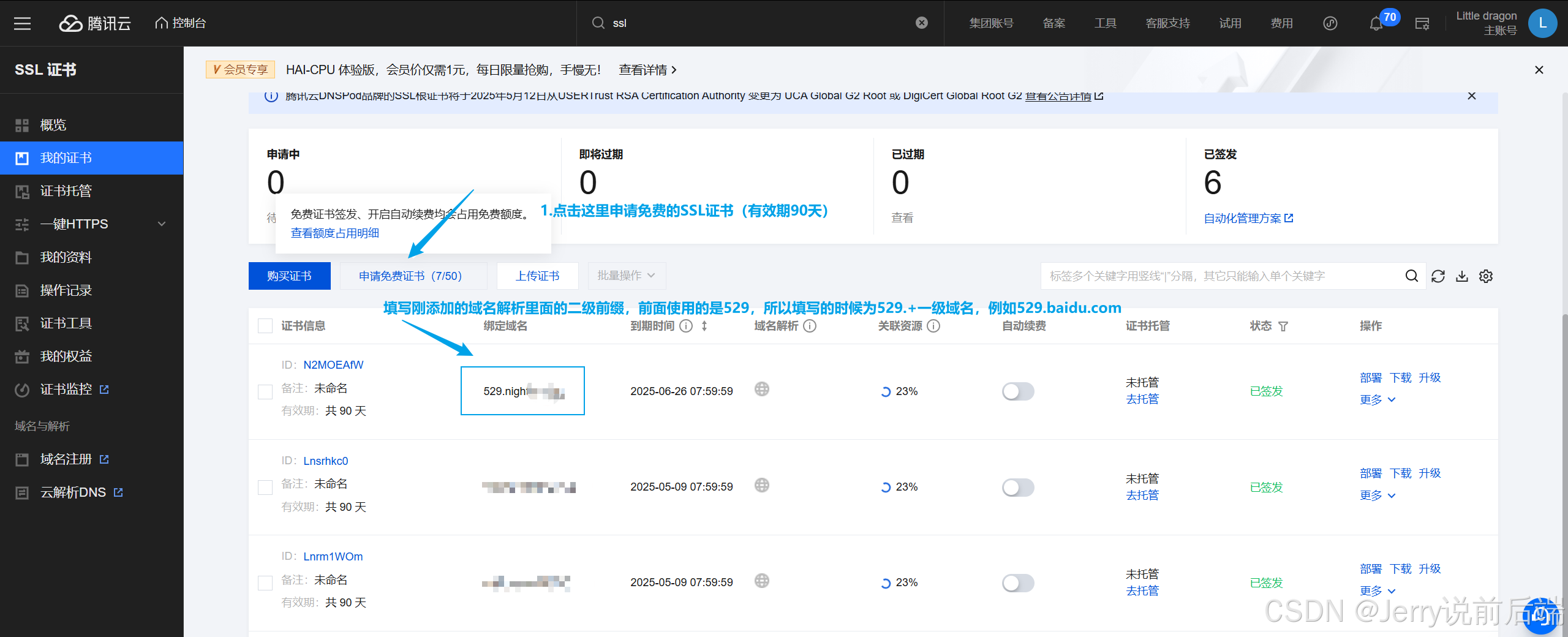Open the hamburger navigation menu
Screen dimensions: 1568x637
23,23
